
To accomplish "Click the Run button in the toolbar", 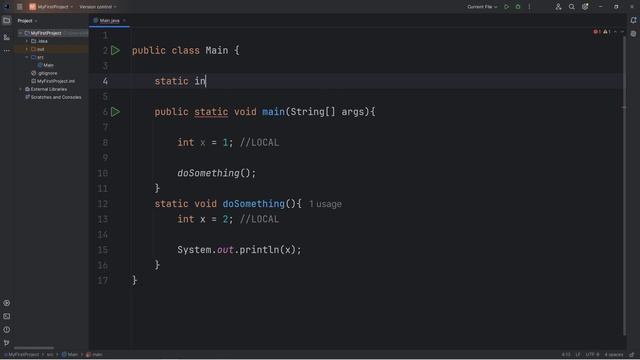I will tap(507, 7).
